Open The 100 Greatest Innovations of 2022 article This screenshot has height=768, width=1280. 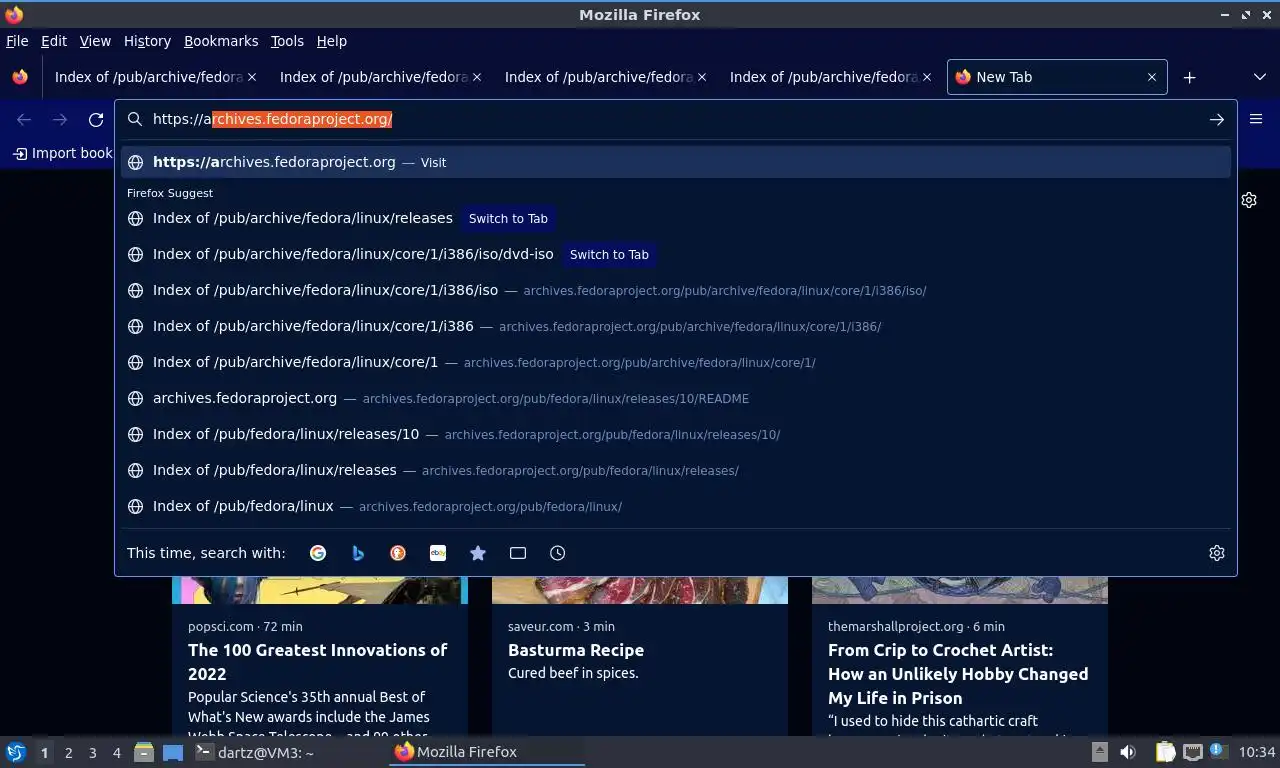point(317,661)
